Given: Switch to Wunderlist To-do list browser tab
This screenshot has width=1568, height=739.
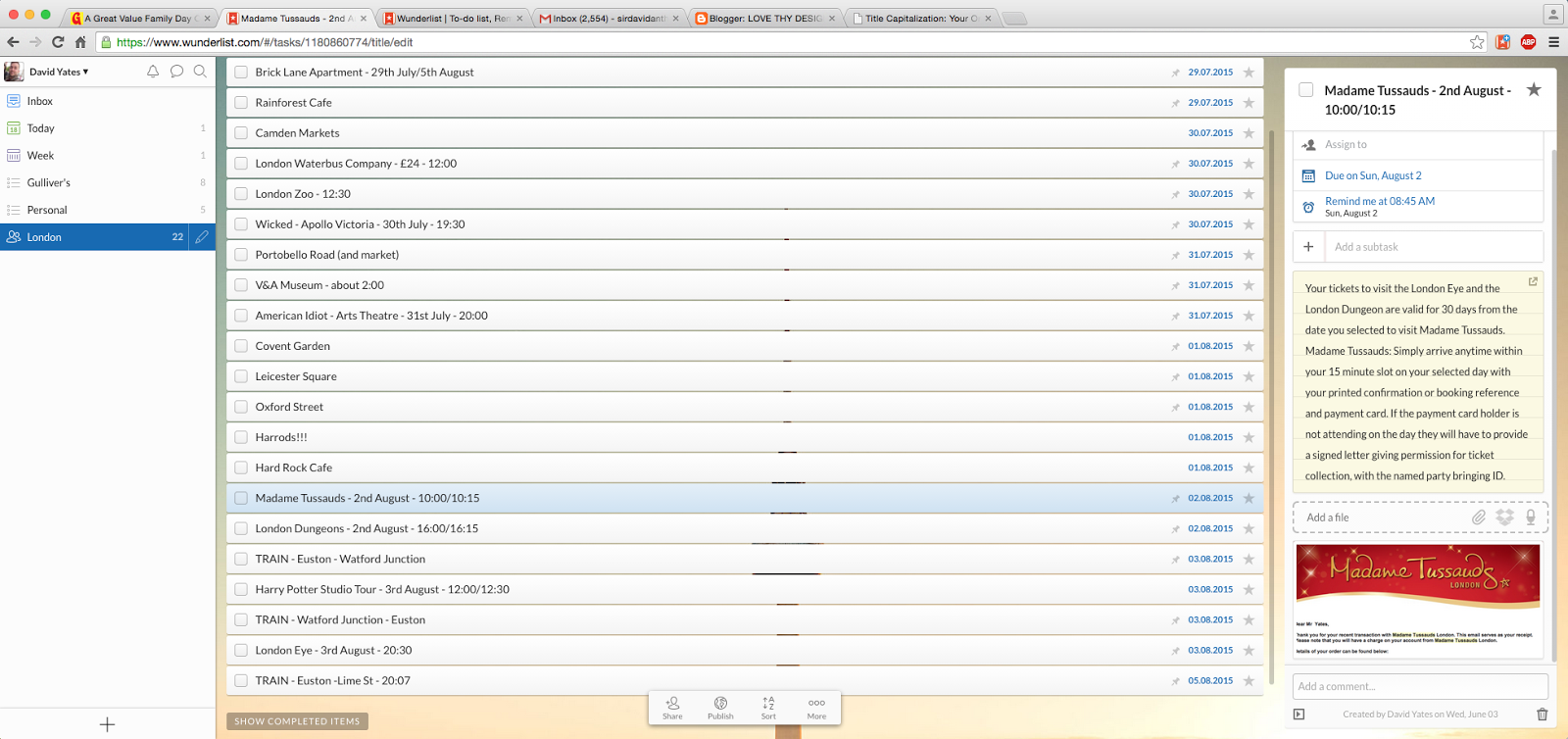Looking at the screenshot, I should (453, 18).
